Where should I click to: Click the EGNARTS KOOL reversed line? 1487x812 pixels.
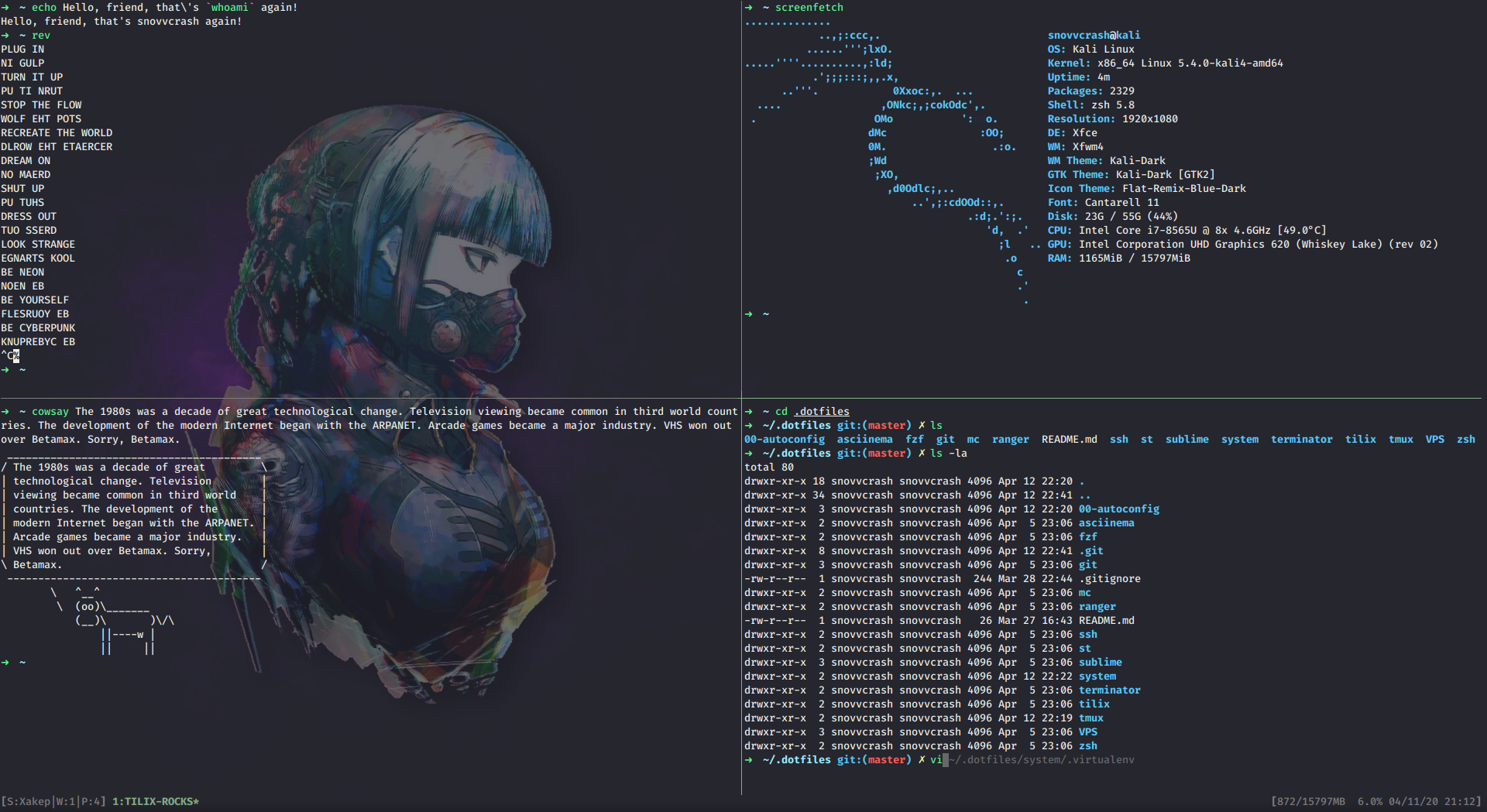(x=38, y=258)
